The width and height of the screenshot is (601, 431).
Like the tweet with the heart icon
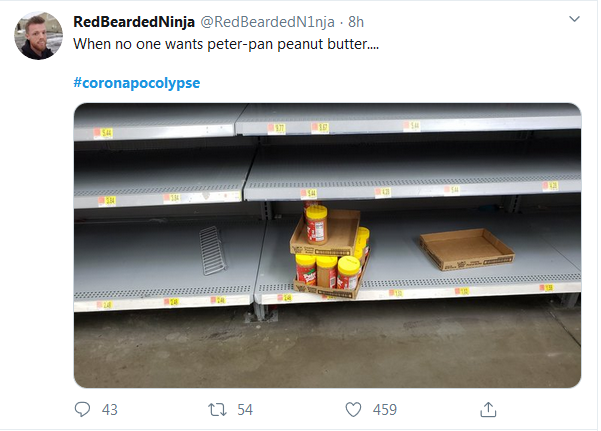[x=353, y=410]
